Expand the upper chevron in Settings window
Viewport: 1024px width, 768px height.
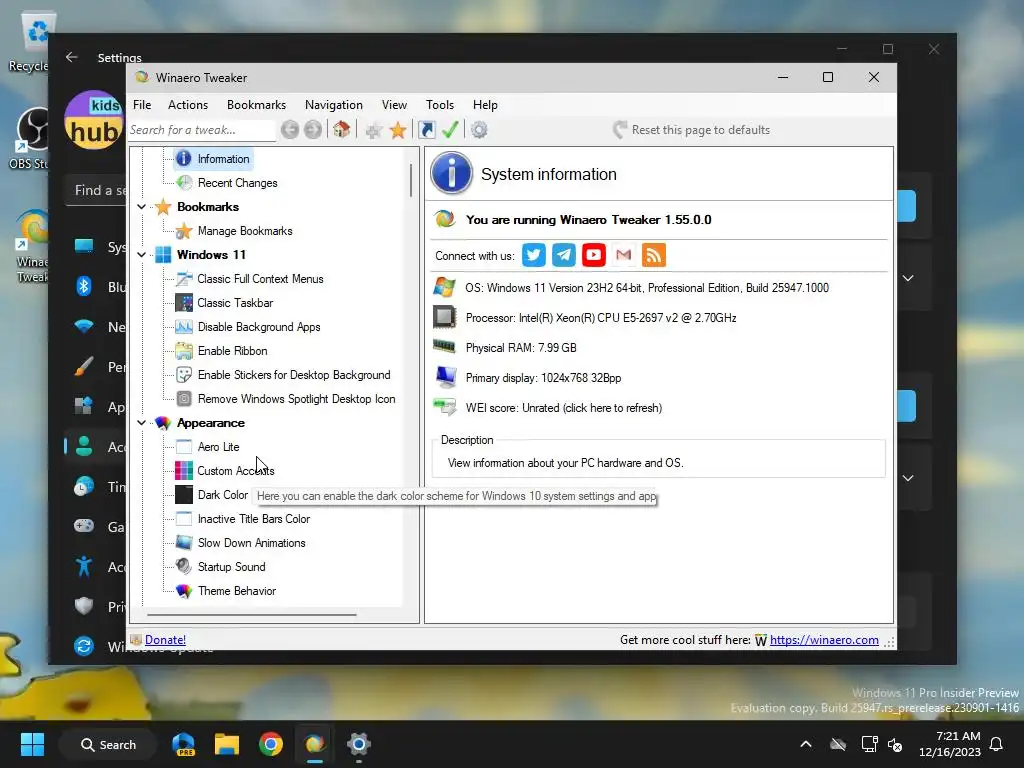908,278
